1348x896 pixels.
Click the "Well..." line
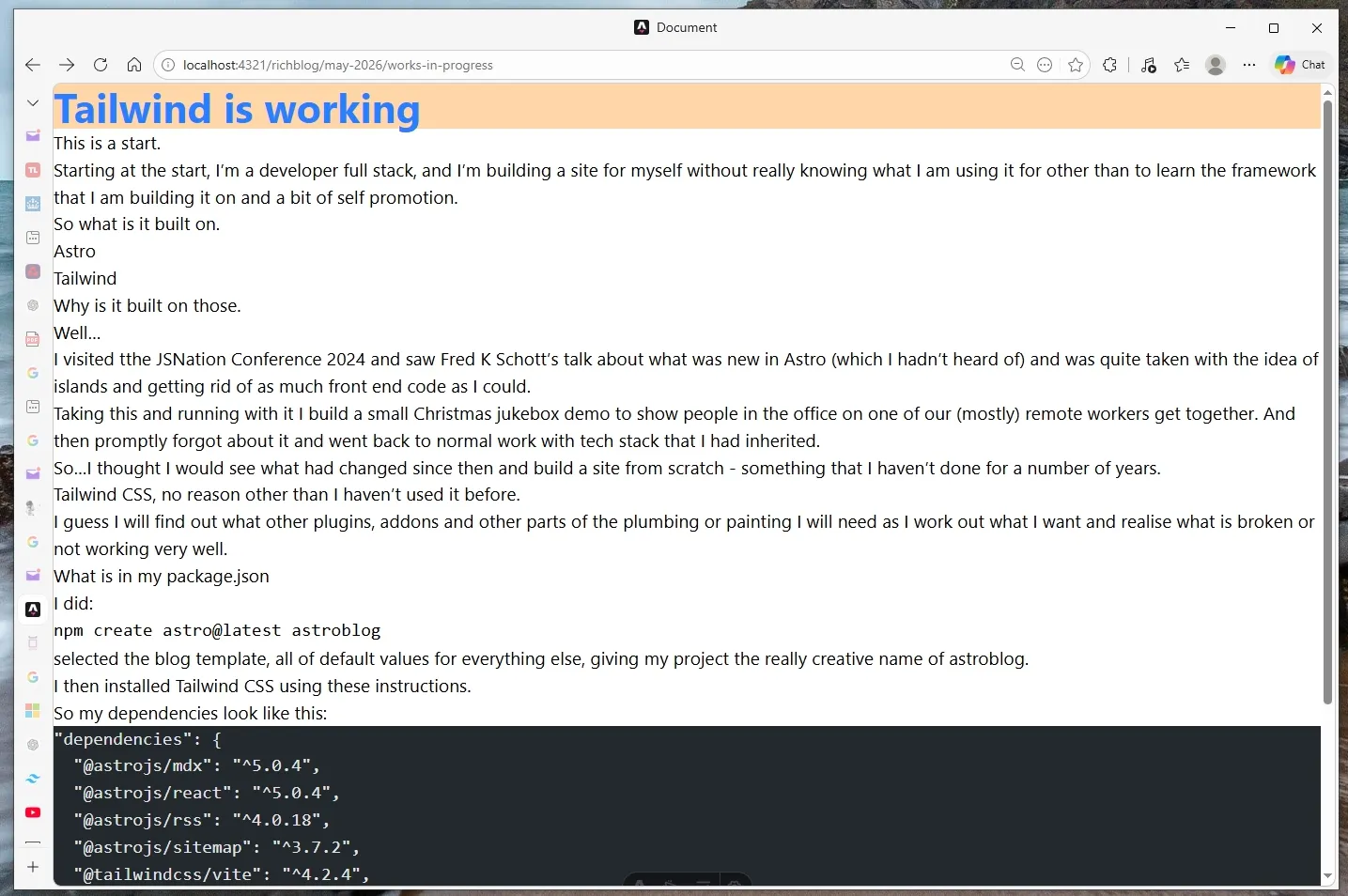point(77,332)
